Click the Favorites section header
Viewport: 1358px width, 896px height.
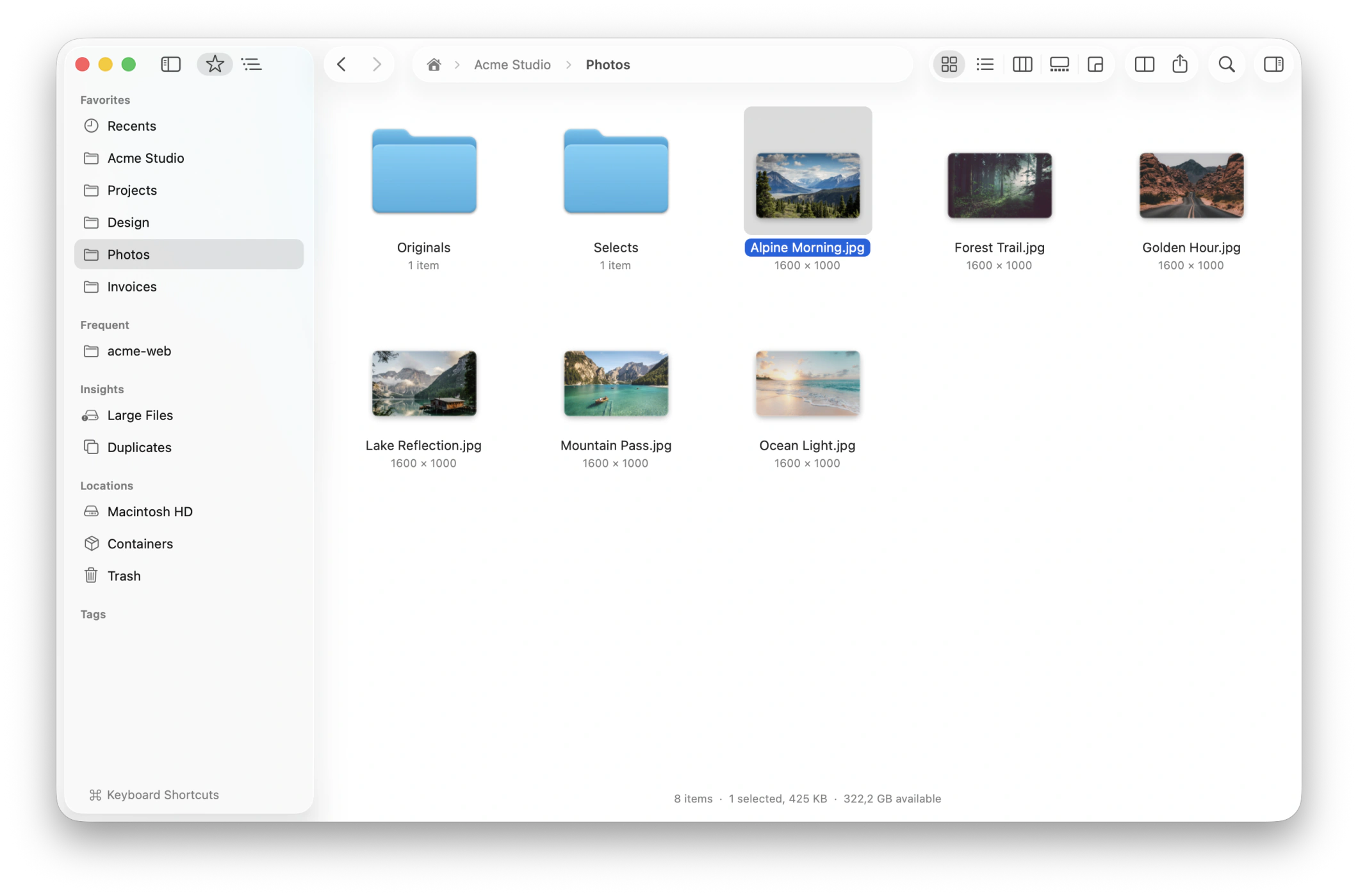coord(105,100)
